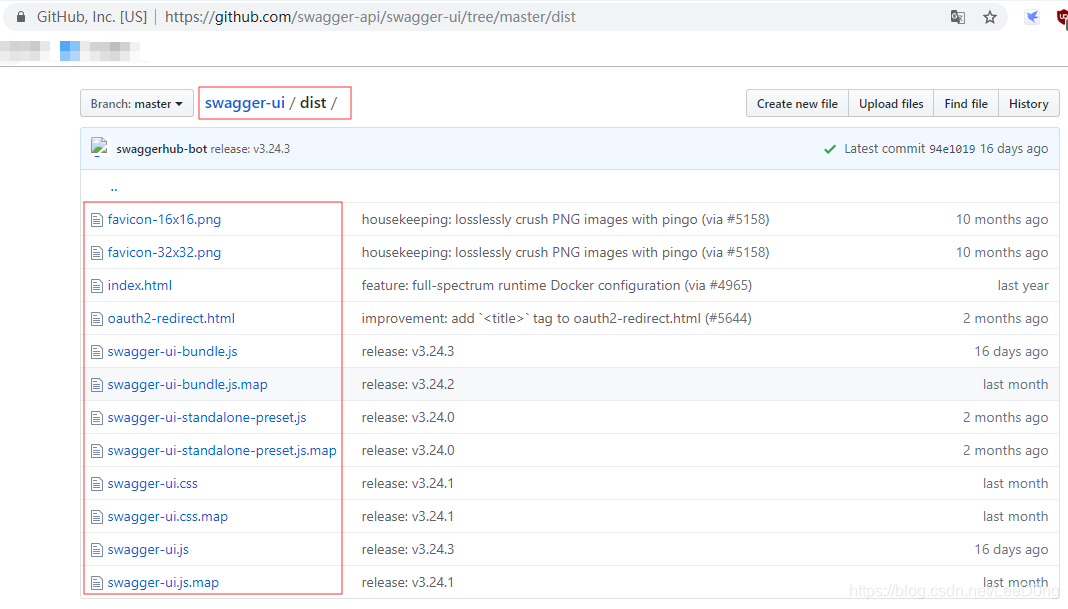The width and height of the screenshot is (1068, 609).
Task: Open housekeeping commit on favicon-16x16.png row
Action: (x=565, y=219)
